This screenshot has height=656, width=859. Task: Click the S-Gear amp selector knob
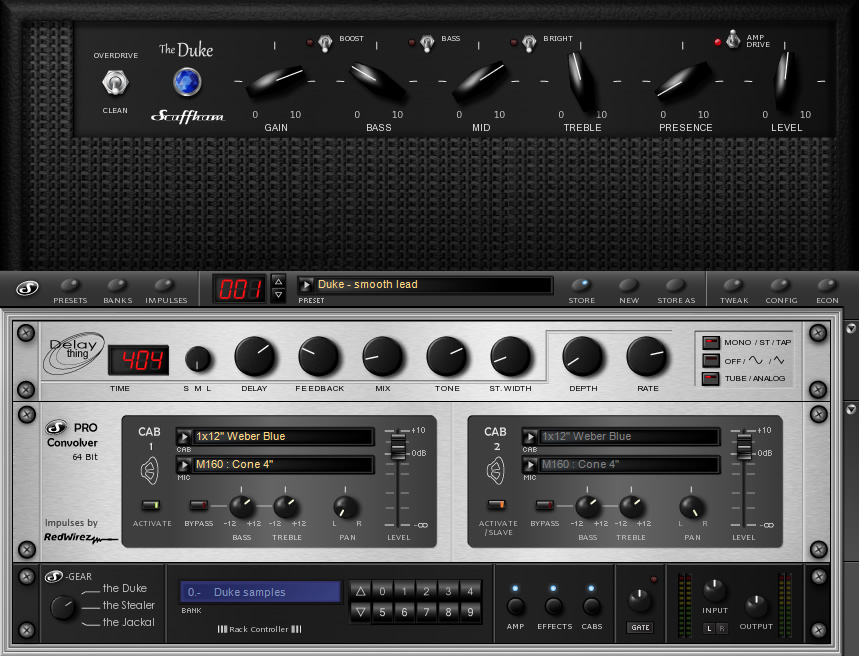pos(63,608)
